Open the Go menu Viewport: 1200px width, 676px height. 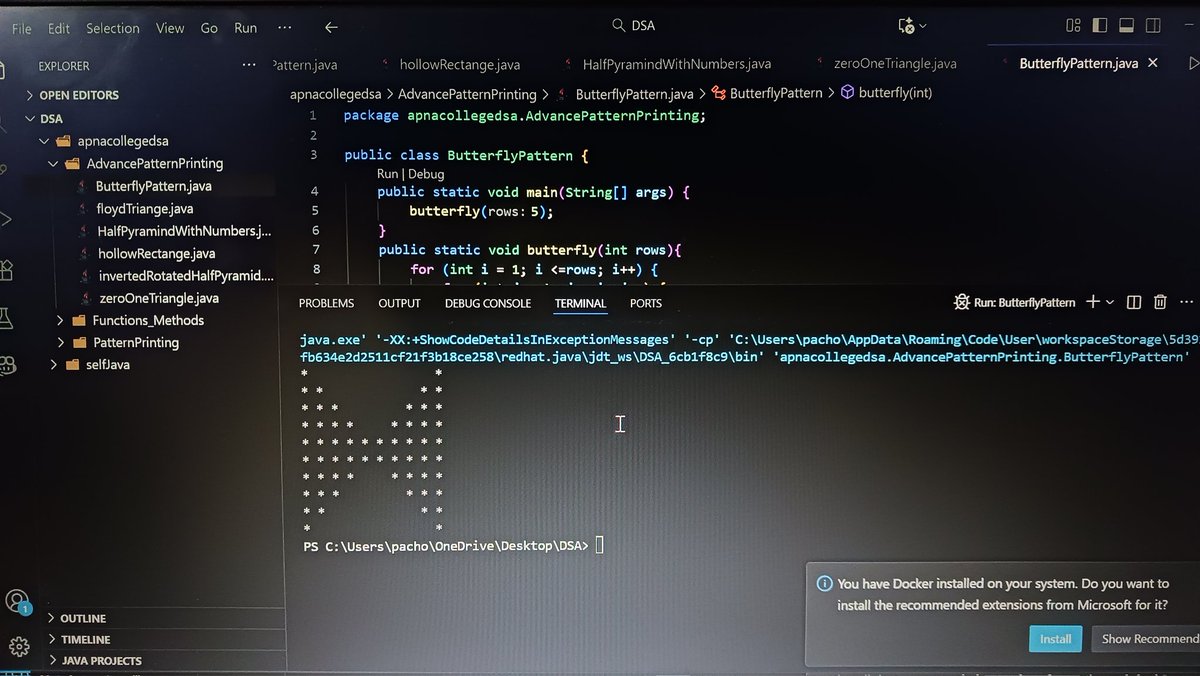[209, 28]
